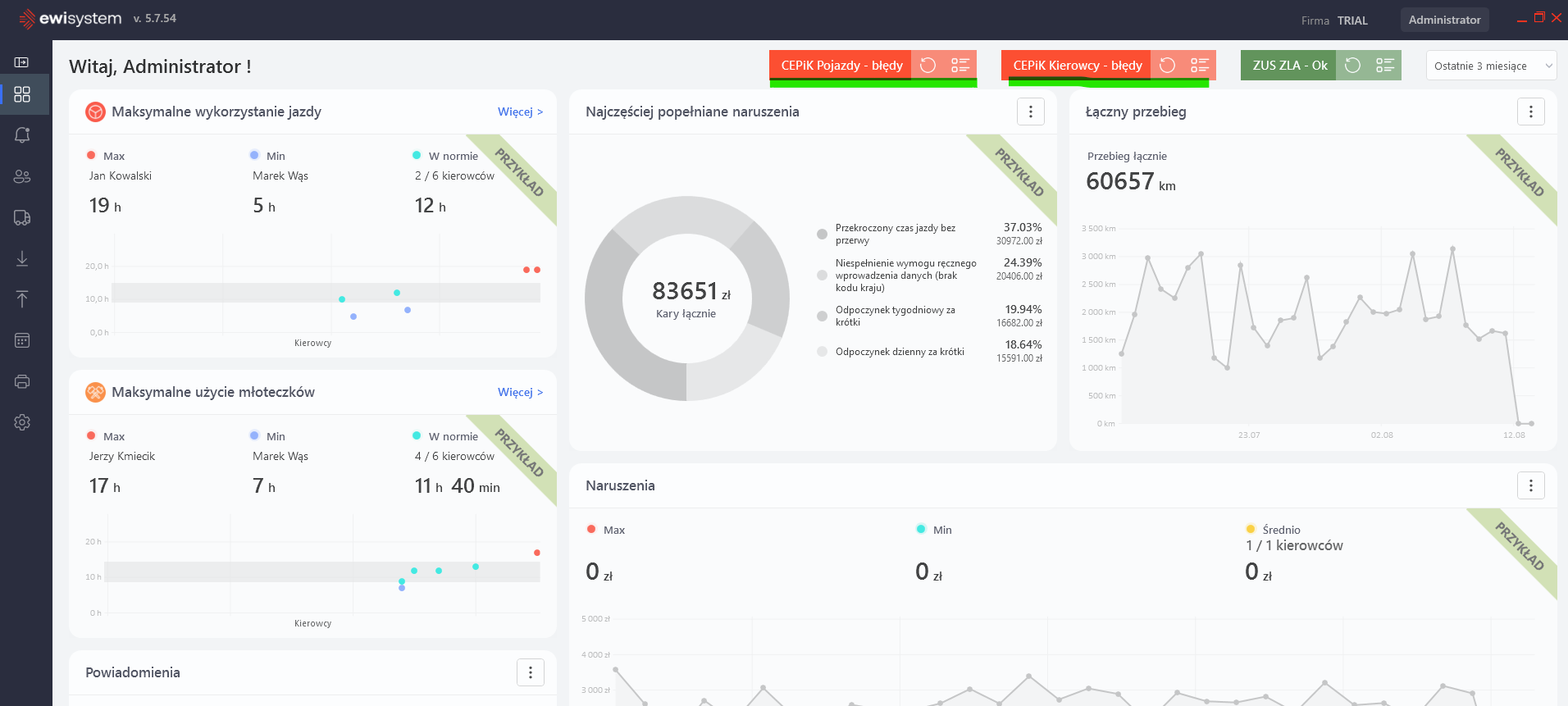Open the drivers (people) section

coord(22,176)
